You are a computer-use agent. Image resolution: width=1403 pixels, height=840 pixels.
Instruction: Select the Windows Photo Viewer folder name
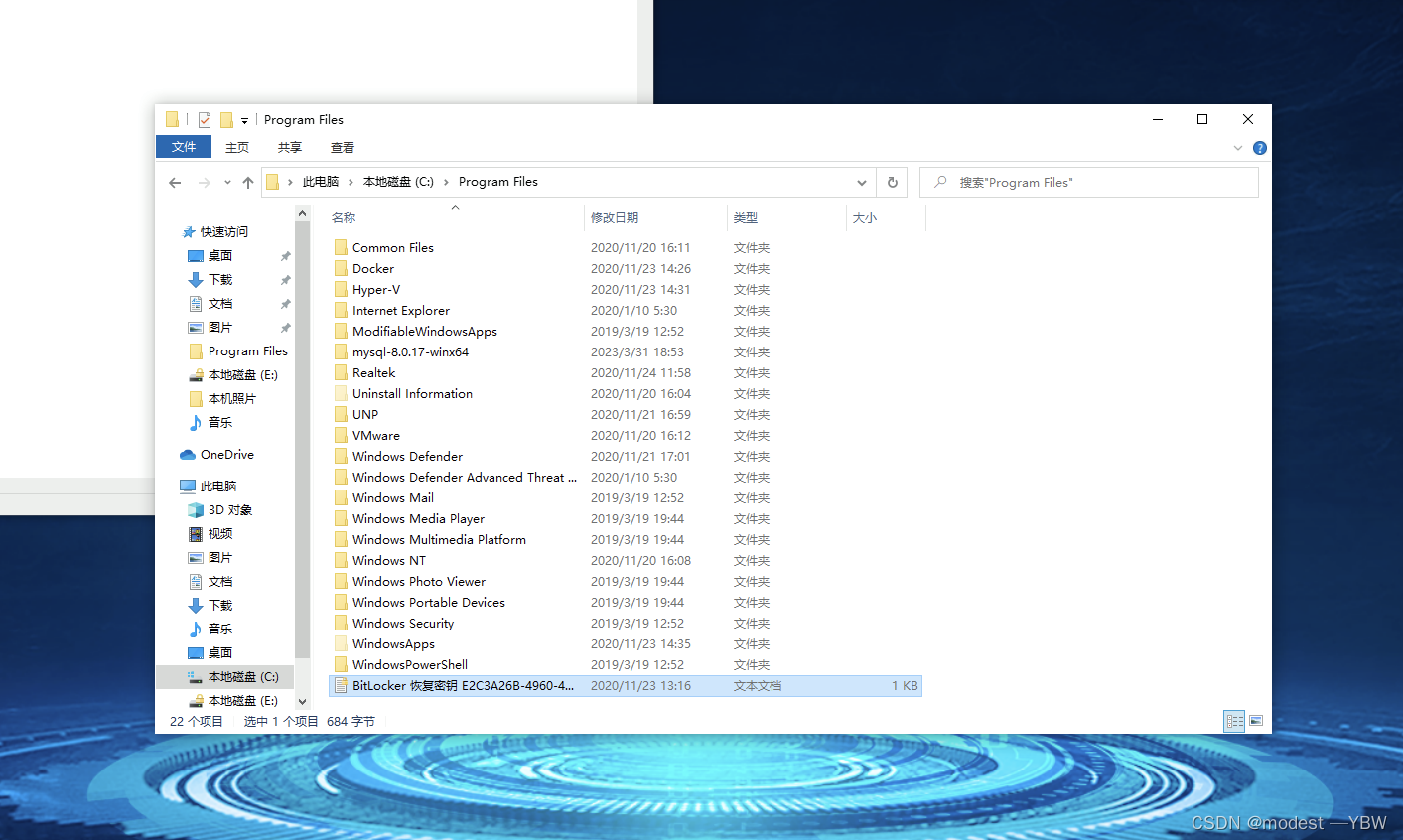pos(419,581)
